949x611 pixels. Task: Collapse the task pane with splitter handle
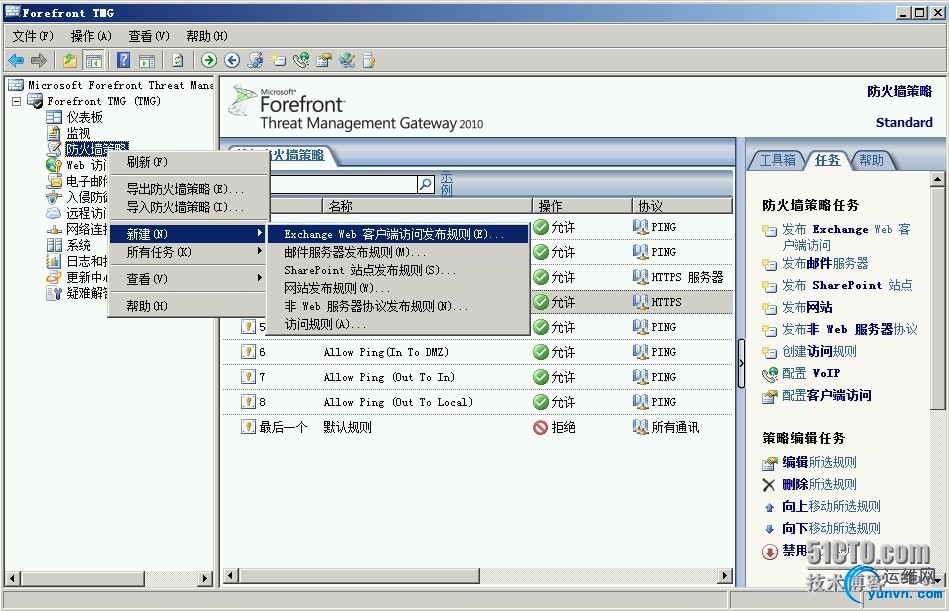[741, 364]
